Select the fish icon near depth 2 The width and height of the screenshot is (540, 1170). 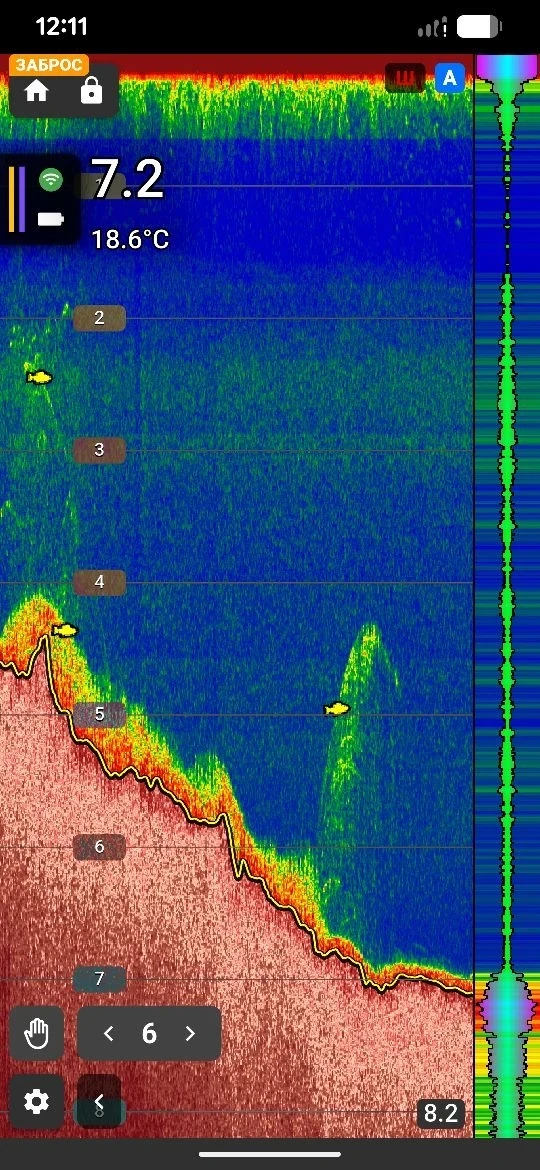tap(40, 378)
